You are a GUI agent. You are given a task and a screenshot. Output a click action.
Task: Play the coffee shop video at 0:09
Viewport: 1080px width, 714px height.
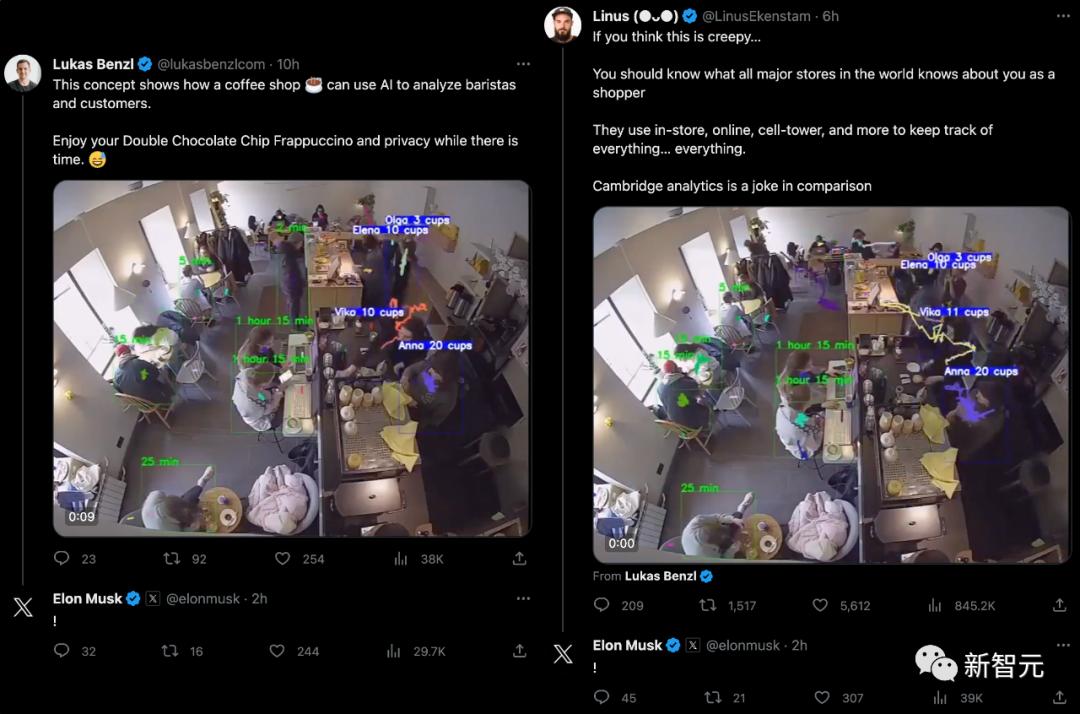coord(292,358)
